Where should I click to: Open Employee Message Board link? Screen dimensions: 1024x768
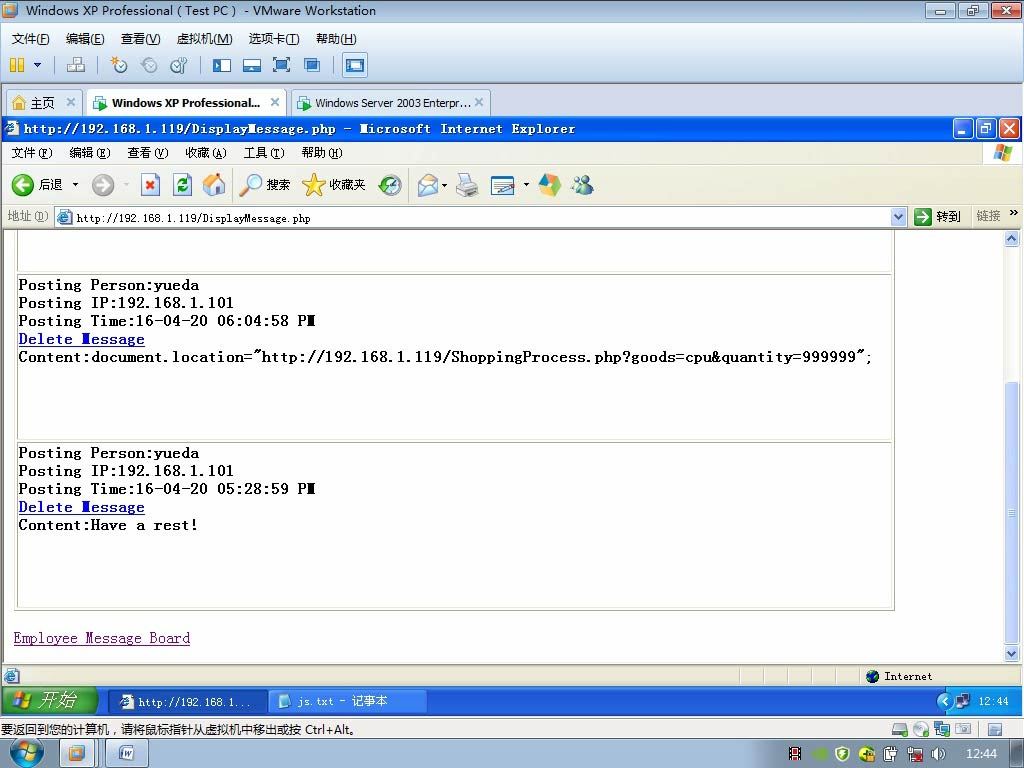(102, 638)
